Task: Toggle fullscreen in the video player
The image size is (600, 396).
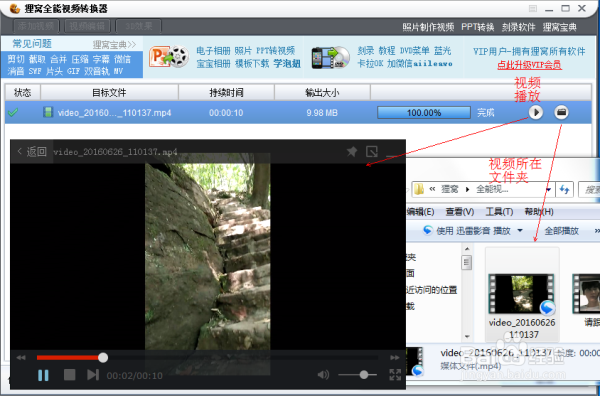Action: tap(395, 375)
